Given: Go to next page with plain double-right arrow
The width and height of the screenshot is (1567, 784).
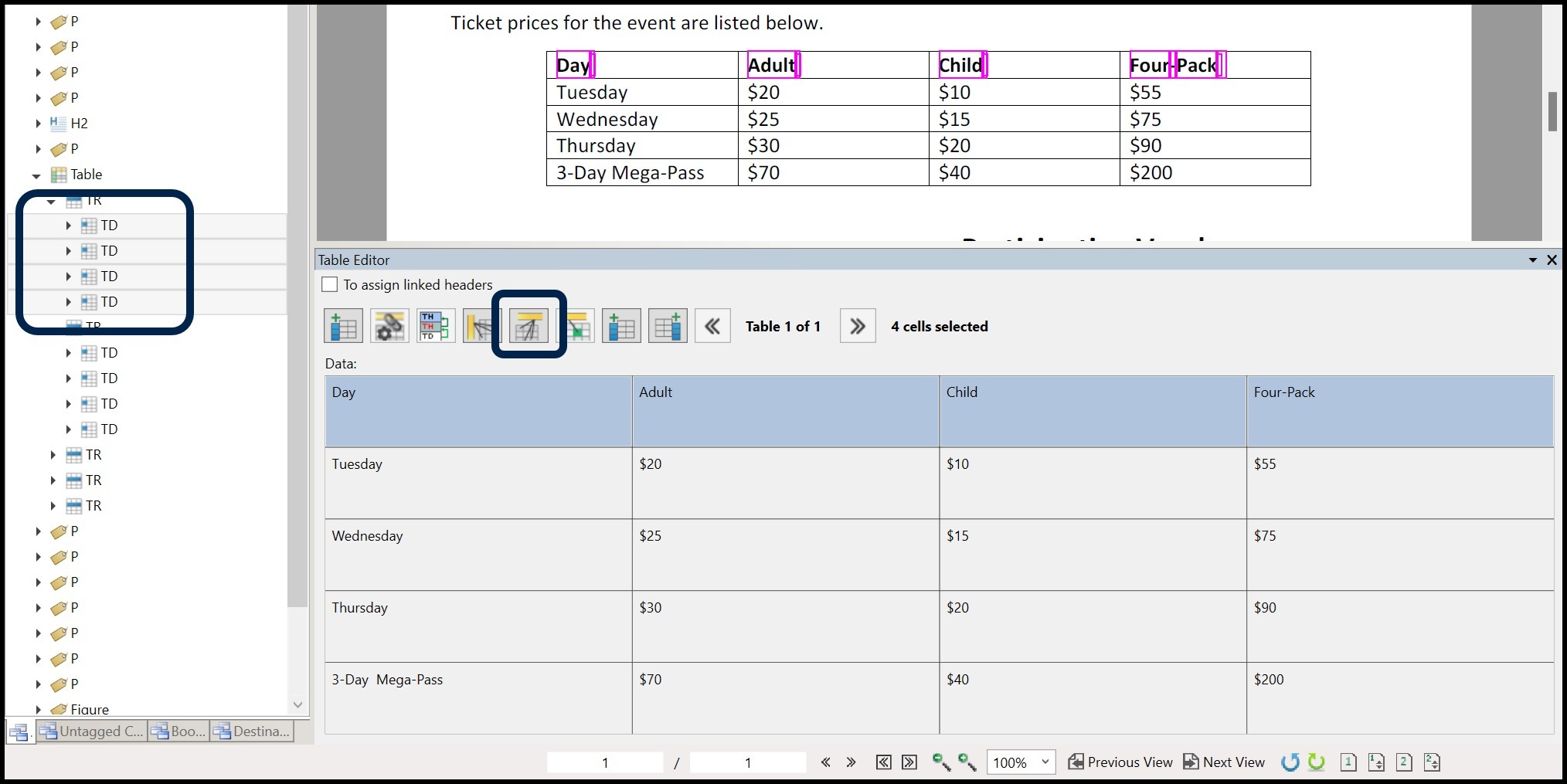Looking at the screenshot, I should pyautogui.click(x=851, y=762).
